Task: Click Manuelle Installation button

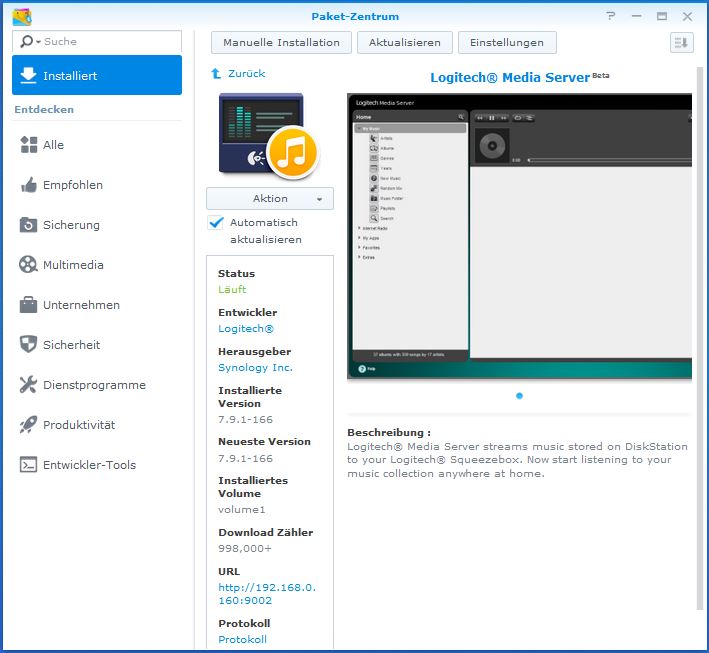Action: coord(281,43)
